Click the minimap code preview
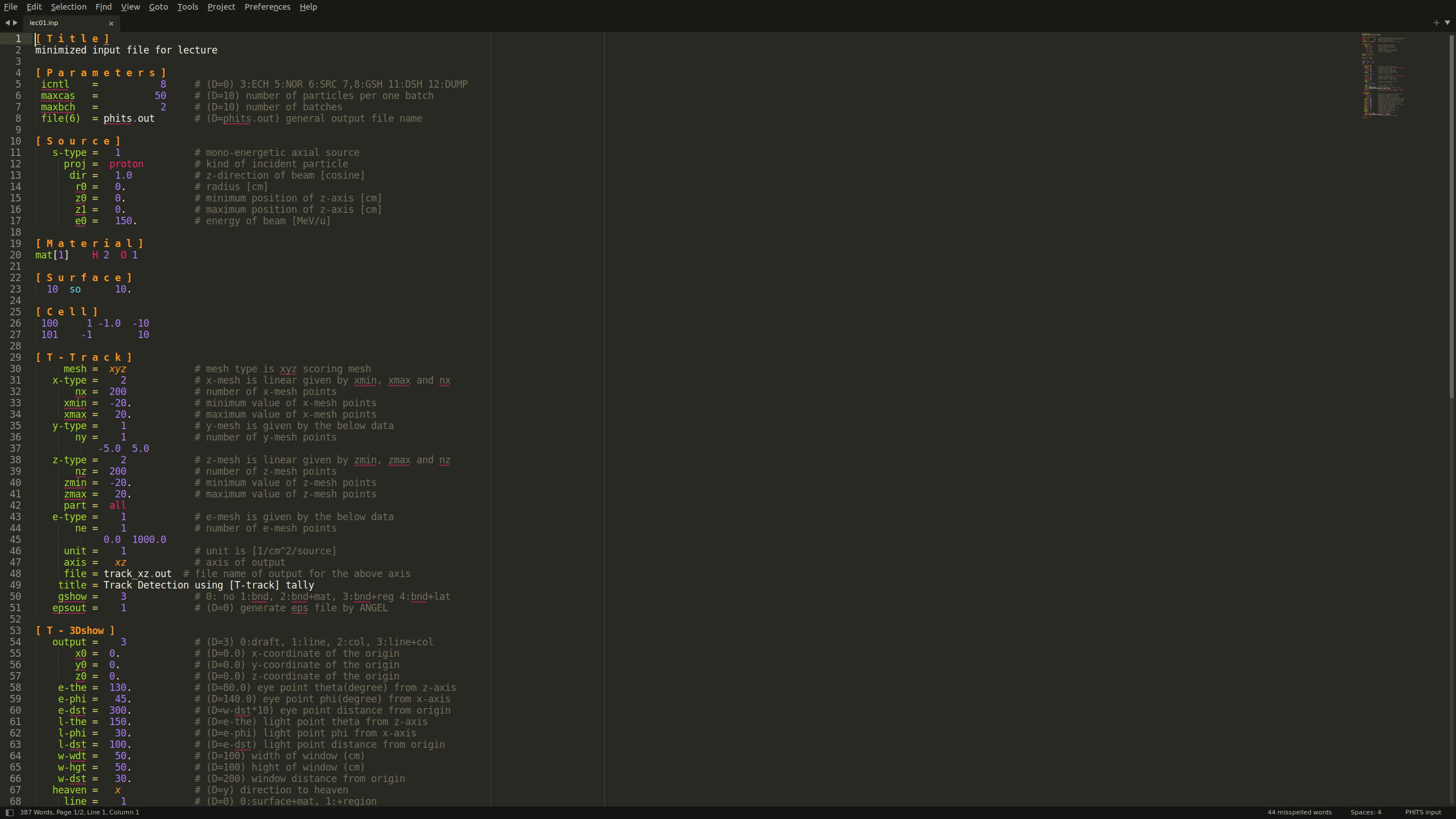Screen dimensions: 1456x819 pyautogui.click(x=1383, y=74)
